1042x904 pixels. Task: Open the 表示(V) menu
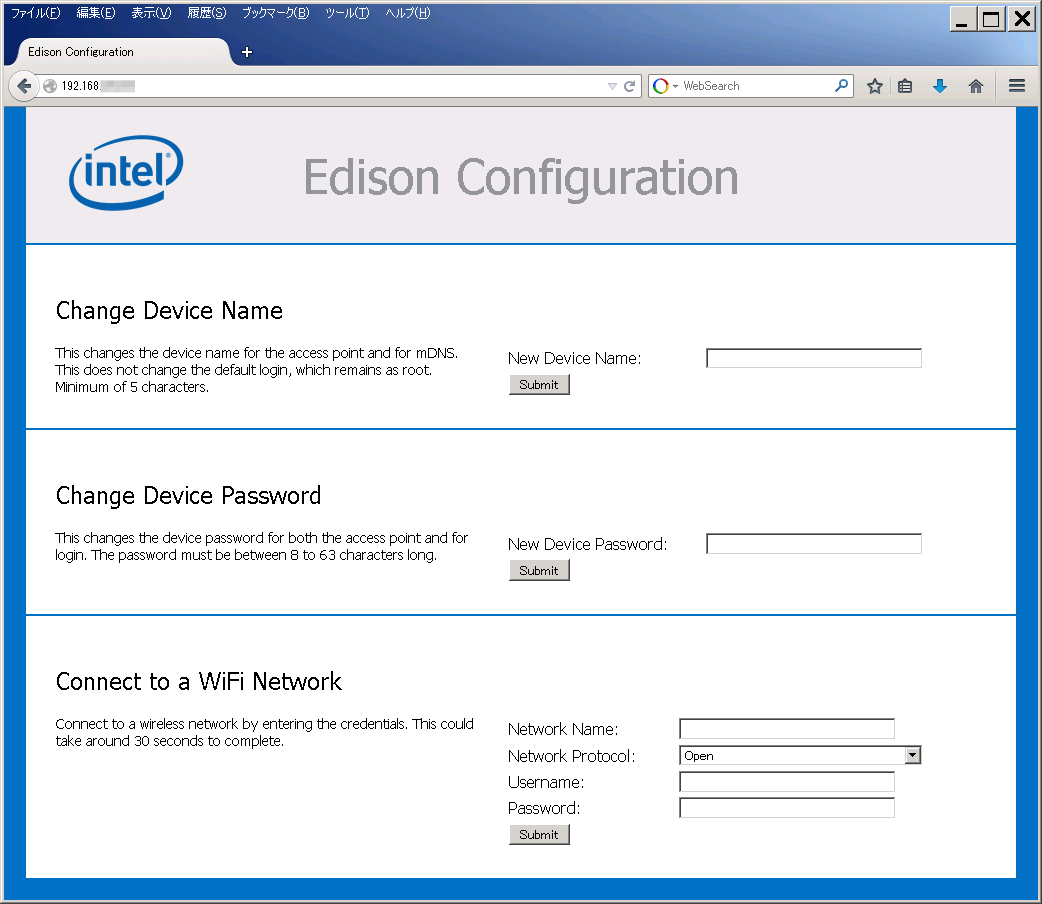coord(152,13)
